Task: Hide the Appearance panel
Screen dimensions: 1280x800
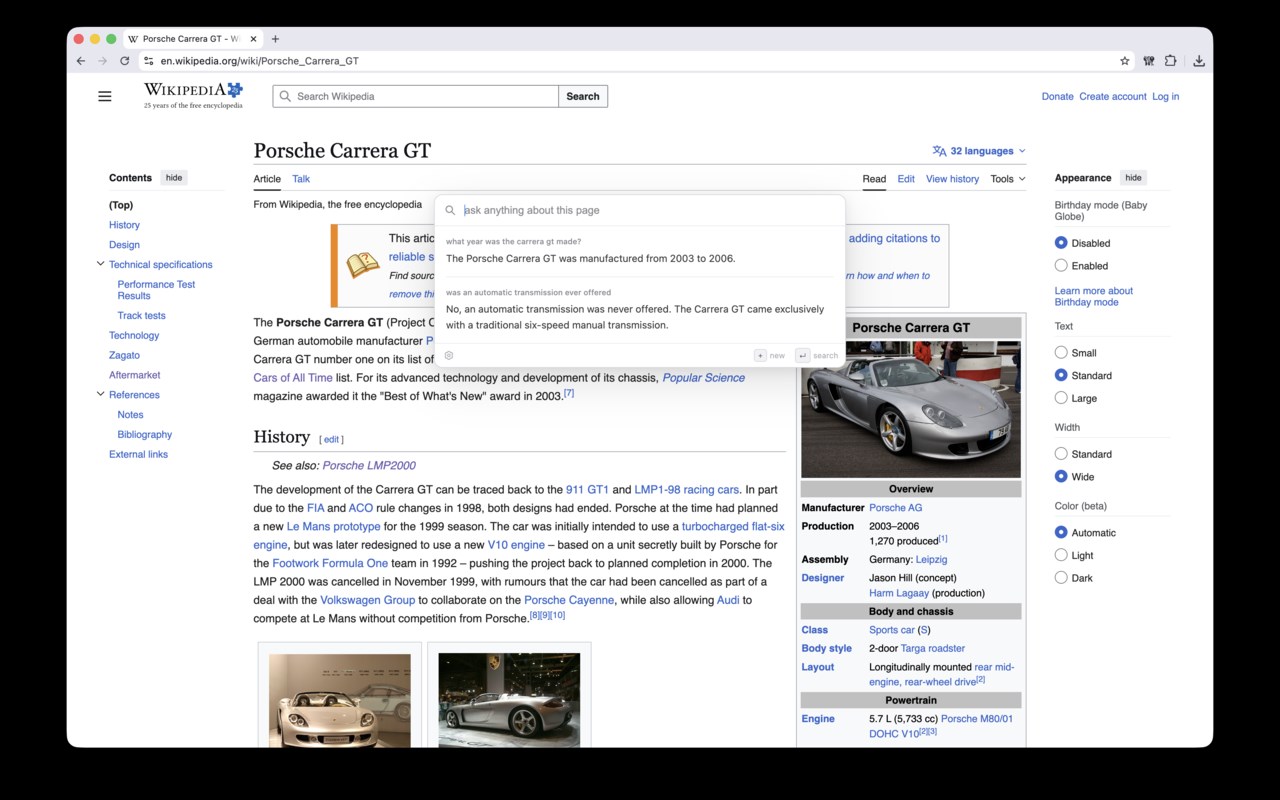Action: tap(1133, 178)
